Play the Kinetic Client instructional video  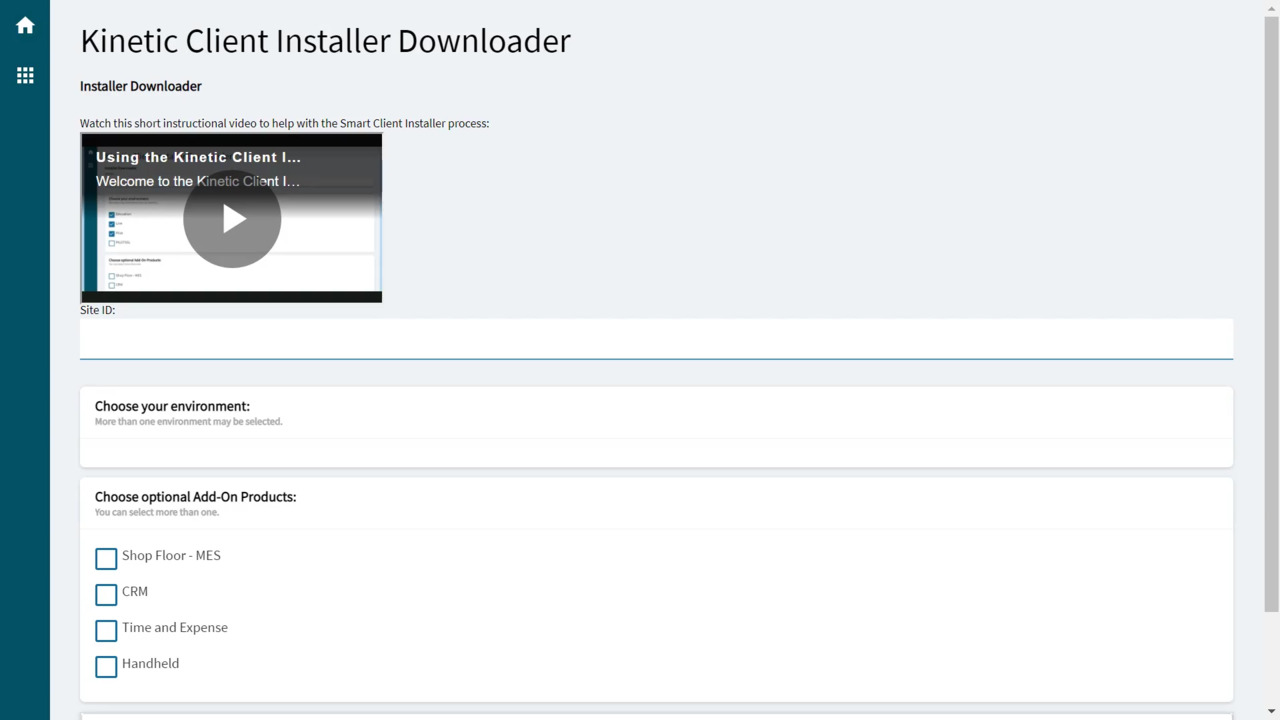[232, 218]
